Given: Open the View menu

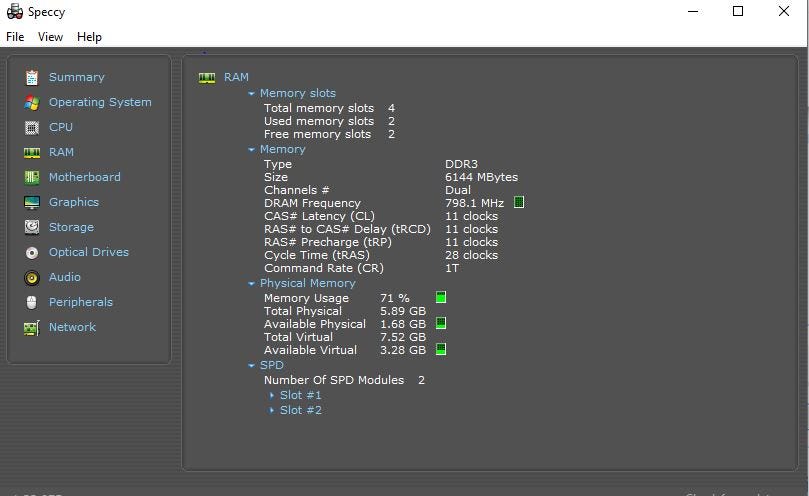Looking at the screenshot, I should pyautogui.click(x=50, y=37).
